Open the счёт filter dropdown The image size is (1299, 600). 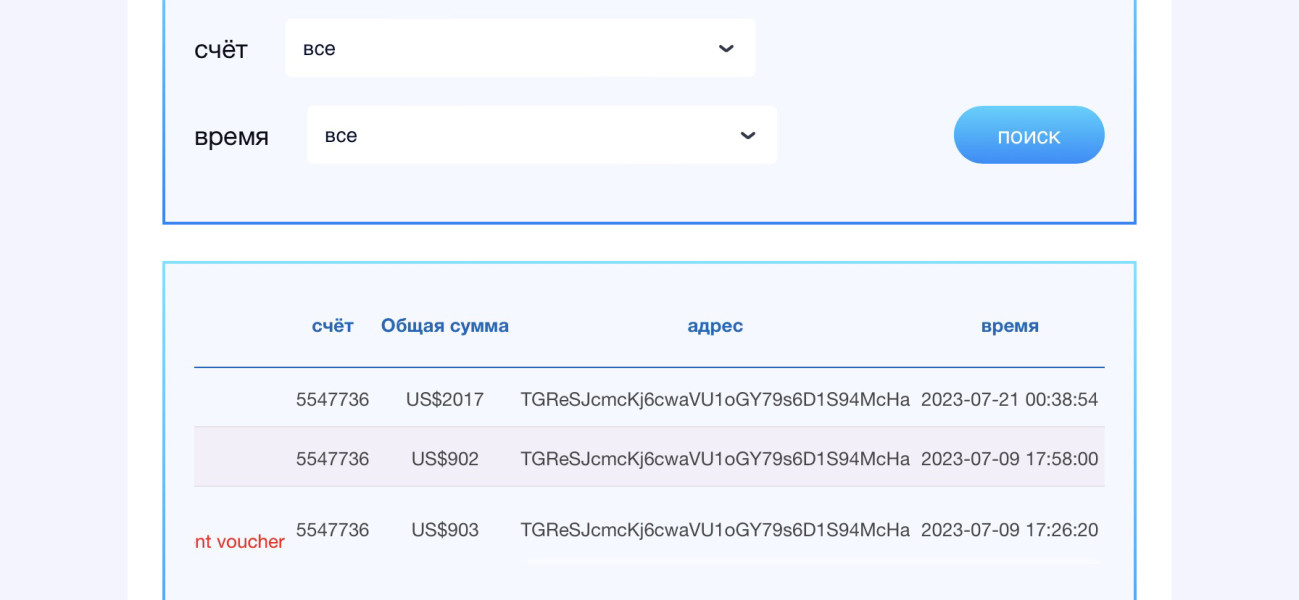[519, 48]
